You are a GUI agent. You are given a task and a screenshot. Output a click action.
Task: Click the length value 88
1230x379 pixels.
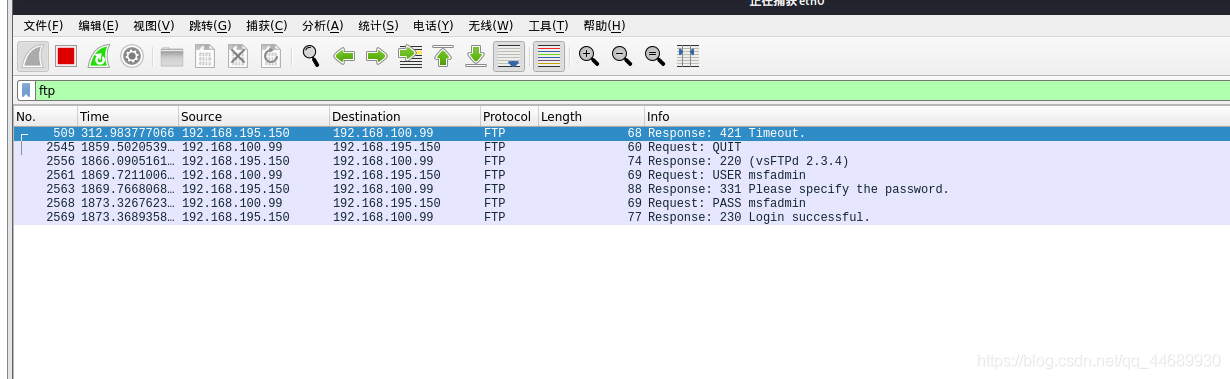pyautogui.click(x=635, y=189)
